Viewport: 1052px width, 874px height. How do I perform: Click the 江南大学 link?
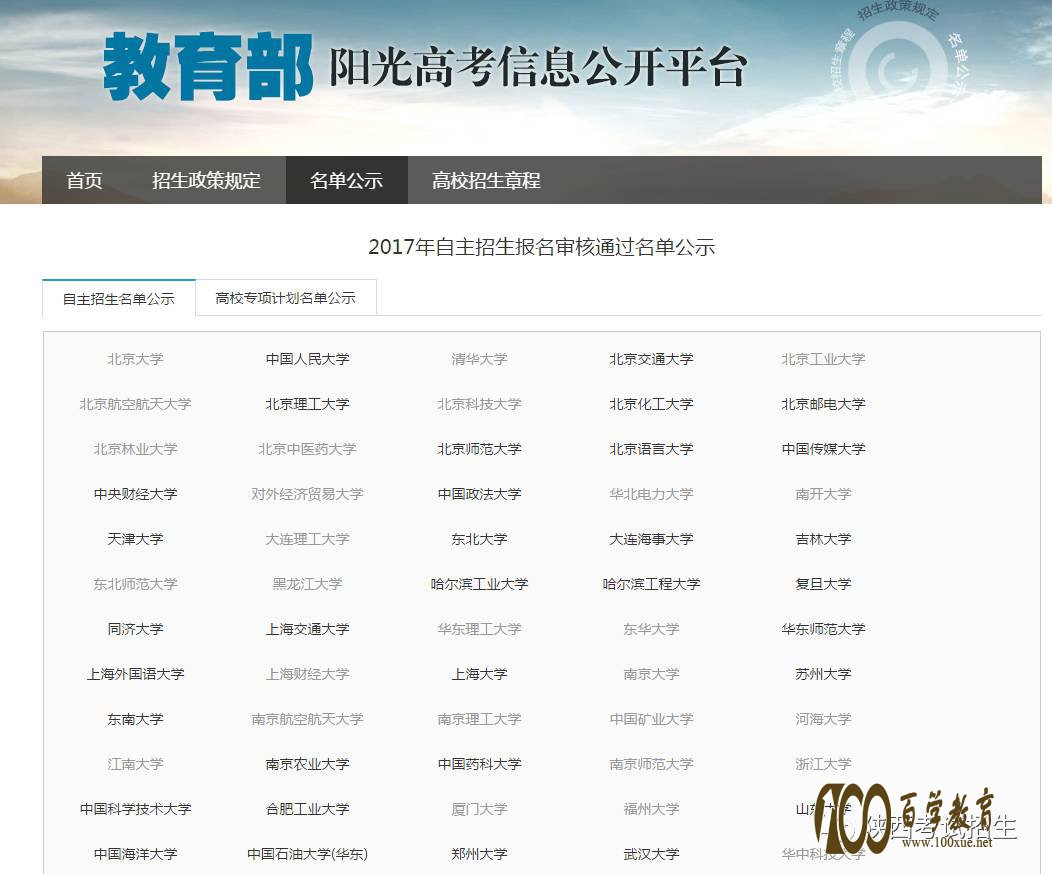[x=136, y=763]
